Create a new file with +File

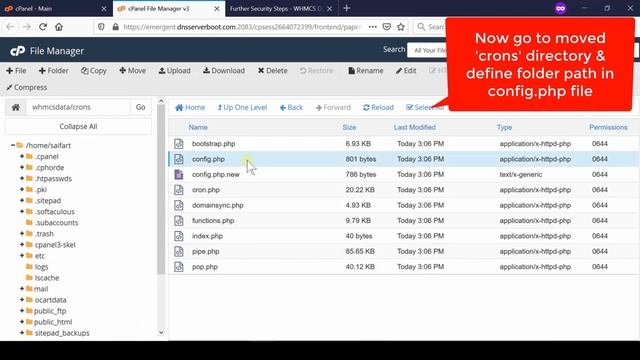coord(16,71)
